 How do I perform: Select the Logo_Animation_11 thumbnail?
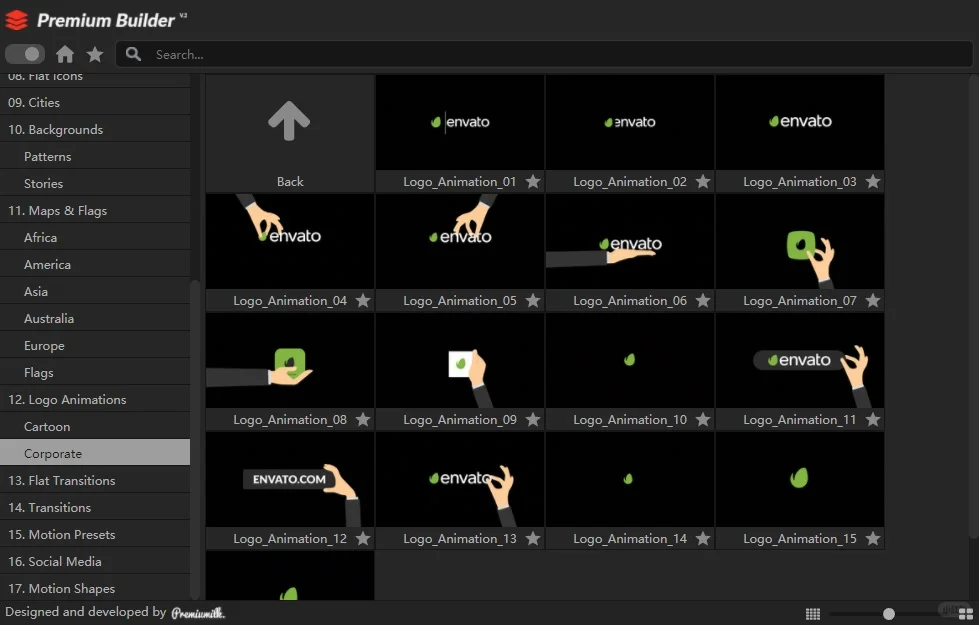tap(800, 360)
